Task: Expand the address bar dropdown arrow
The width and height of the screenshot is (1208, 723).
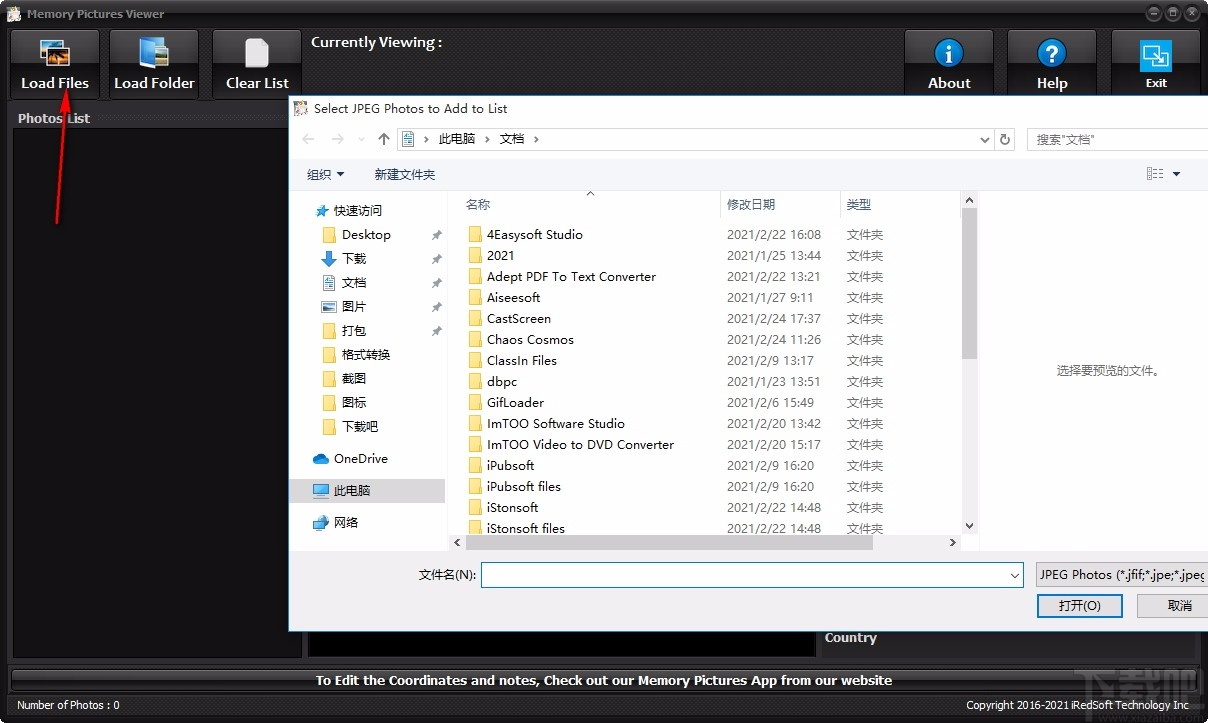Action: 984,139
